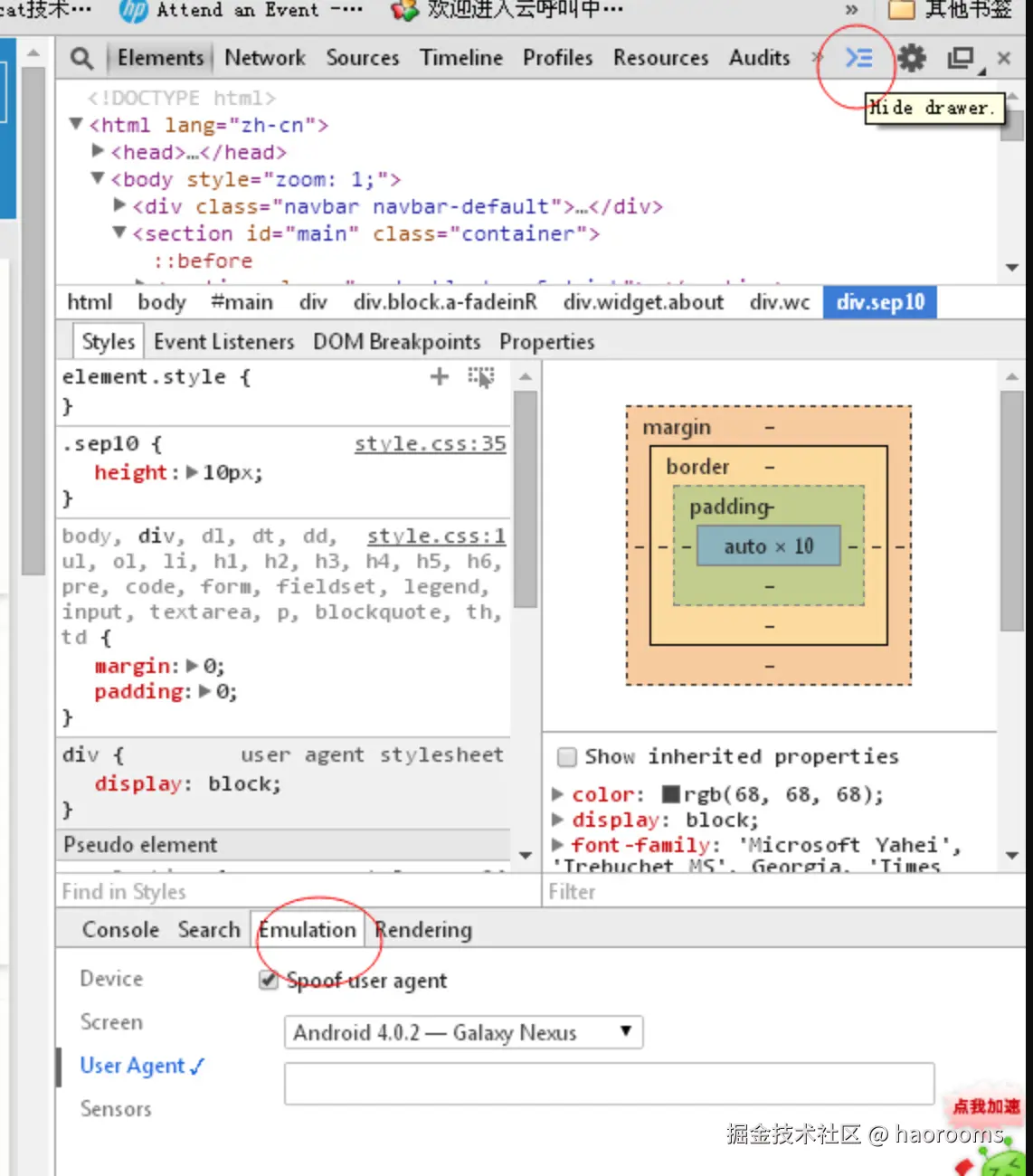Image resolution: width=1033 pixels, height=1176 pixels.
Task: Expand computed display property
Action: pos(558,820)
